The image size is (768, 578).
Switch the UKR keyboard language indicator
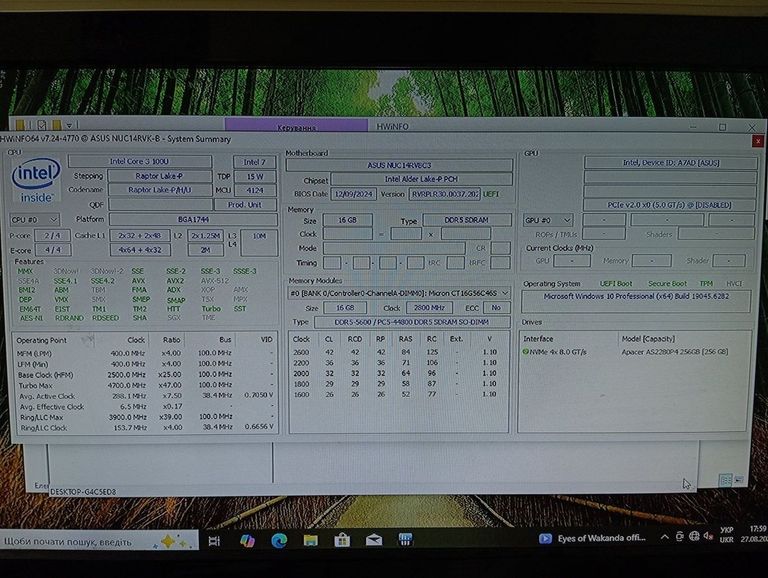(726, 534)
